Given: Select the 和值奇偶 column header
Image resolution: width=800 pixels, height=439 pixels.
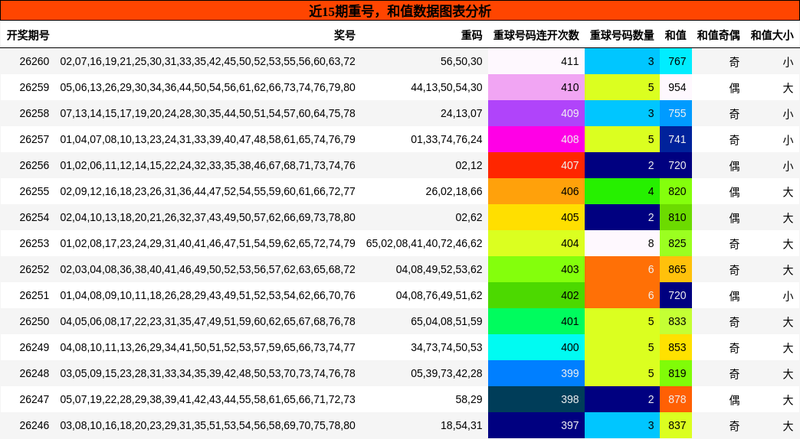Looking at the screenshot, I should [x=718, y=35].
